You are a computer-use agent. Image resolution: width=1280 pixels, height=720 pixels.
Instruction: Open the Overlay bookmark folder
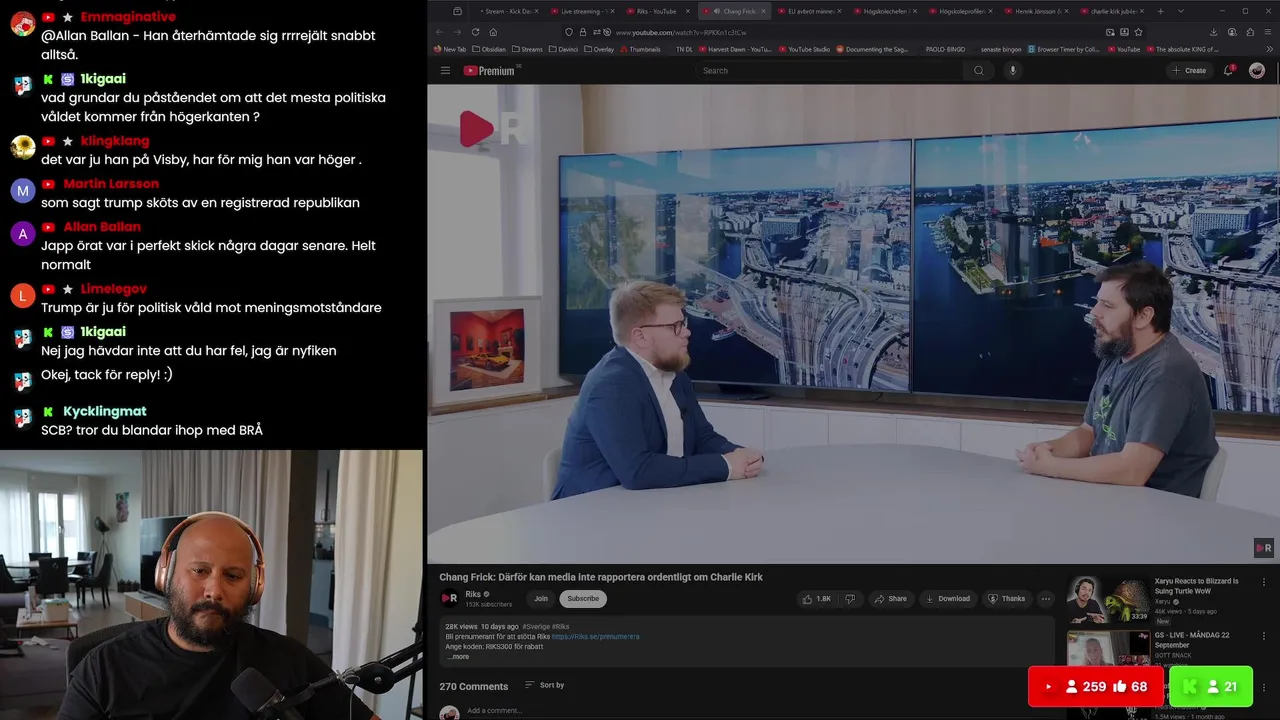(599, 49)
